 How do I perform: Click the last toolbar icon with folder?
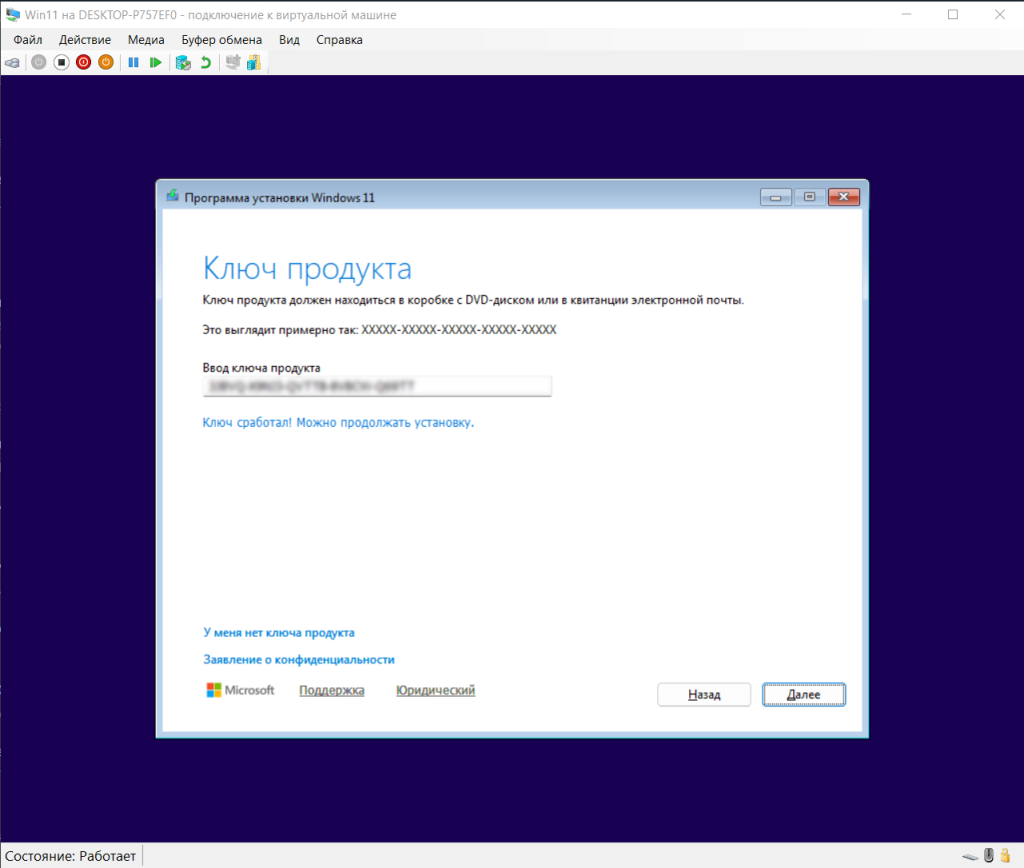[x=254, y=63]
